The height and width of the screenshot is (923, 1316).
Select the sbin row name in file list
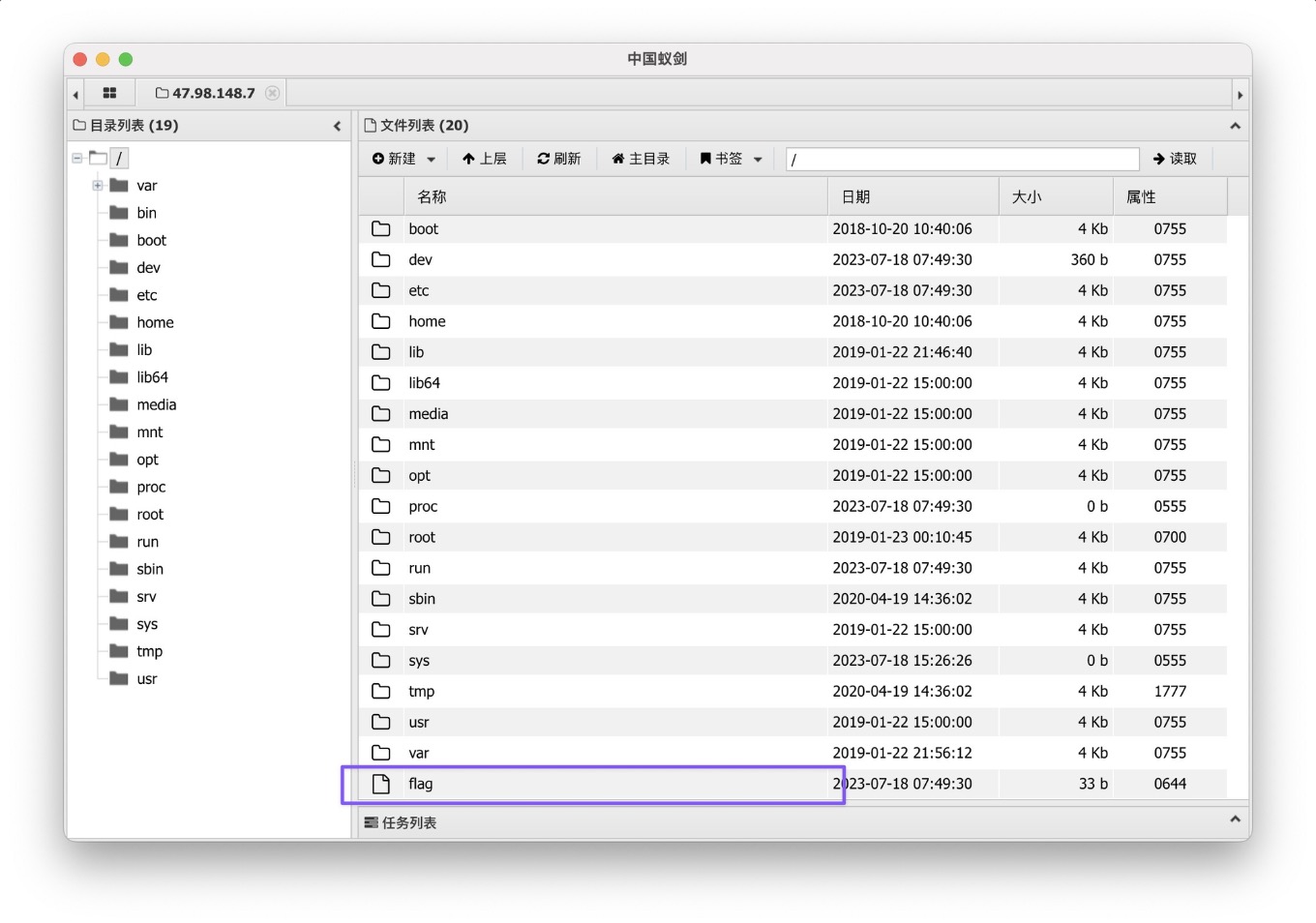pyautogui.click(x=422, y=599)
